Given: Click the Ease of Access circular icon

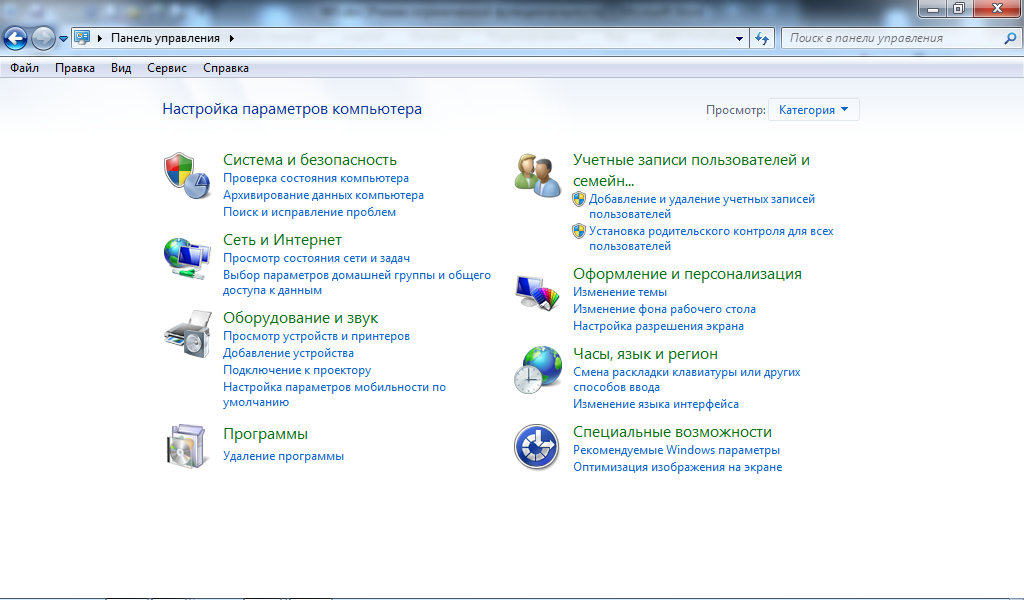Looking at the screenshot, I should 536,447.
